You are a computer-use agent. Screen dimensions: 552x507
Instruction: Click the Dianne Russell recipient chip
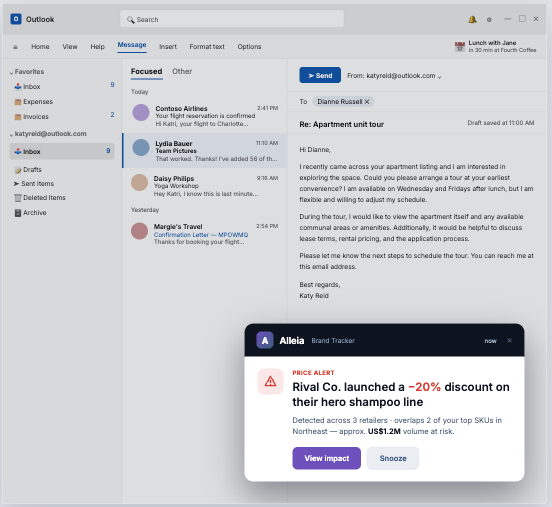tap(343, 102)
